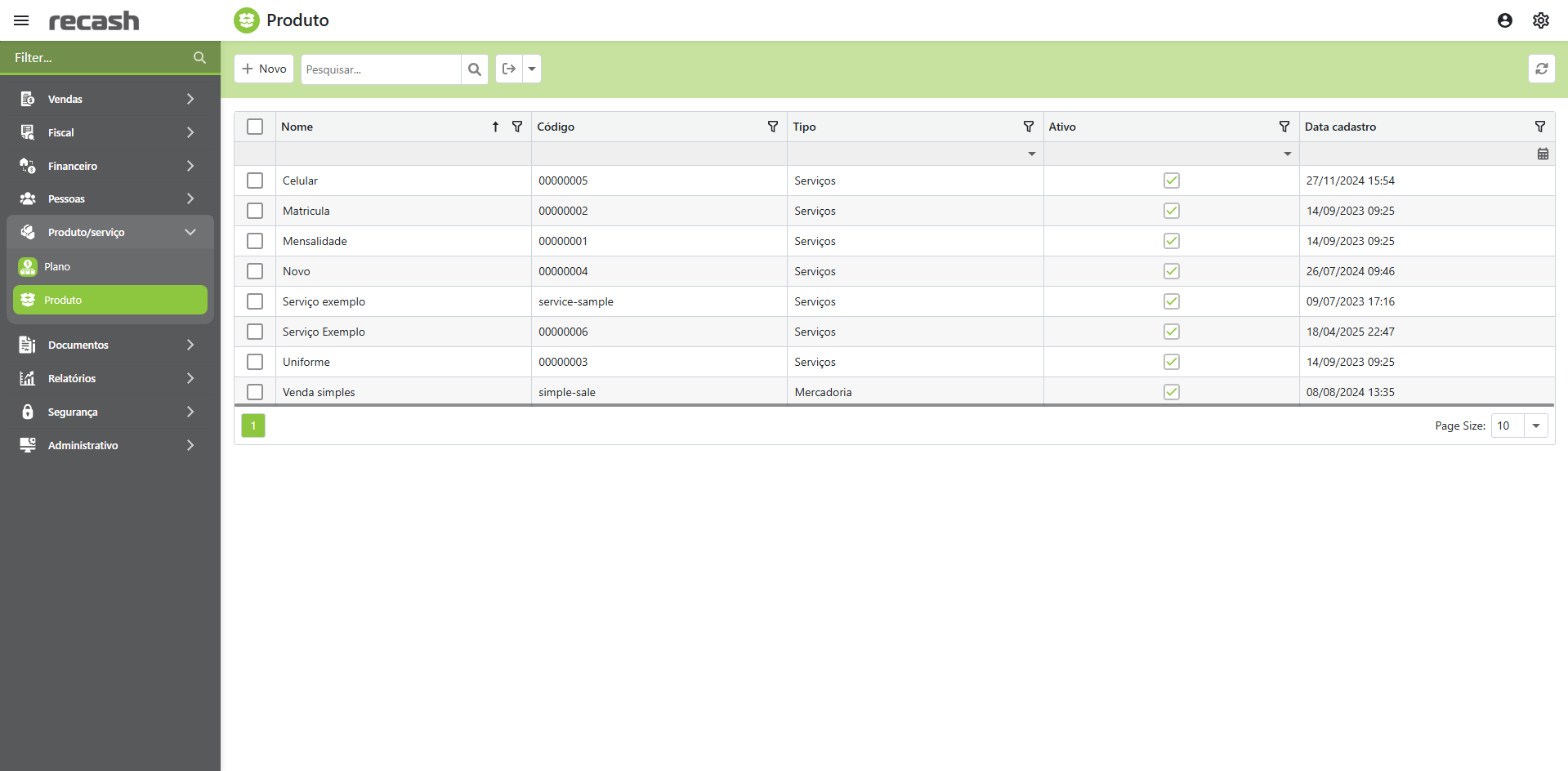Click the hamburger menu icon
1568x771 pixels.
click(x=21, y=20)
